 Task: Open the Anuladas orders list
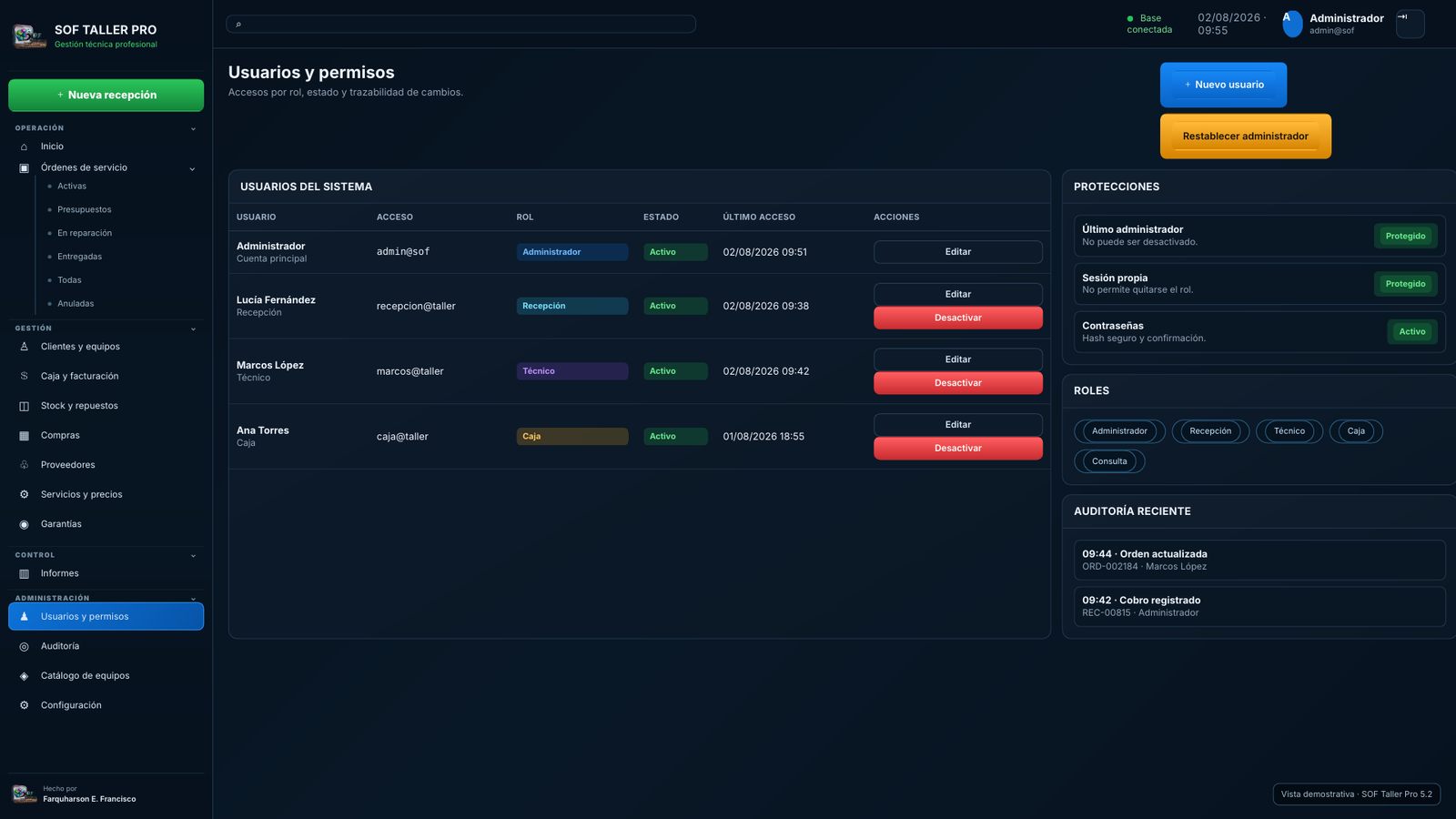76,304
